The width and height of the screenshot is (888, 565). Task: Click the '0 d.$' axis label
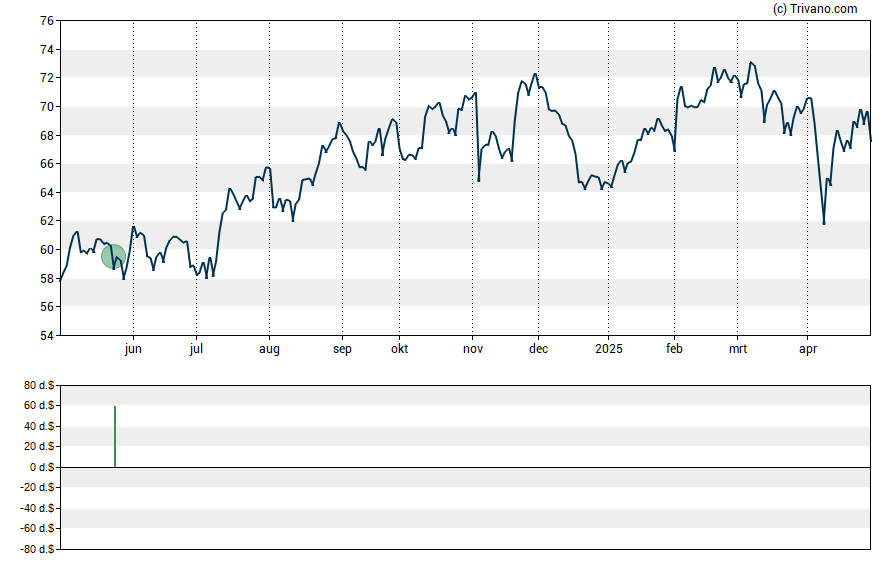(41, 467)
